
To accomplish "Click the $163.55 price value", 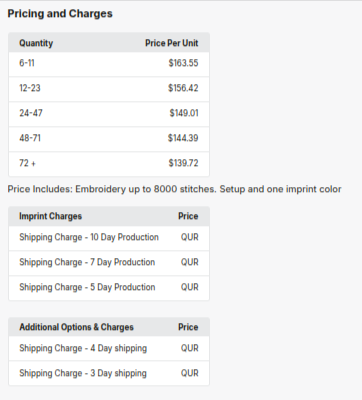I will pos(183,63).
